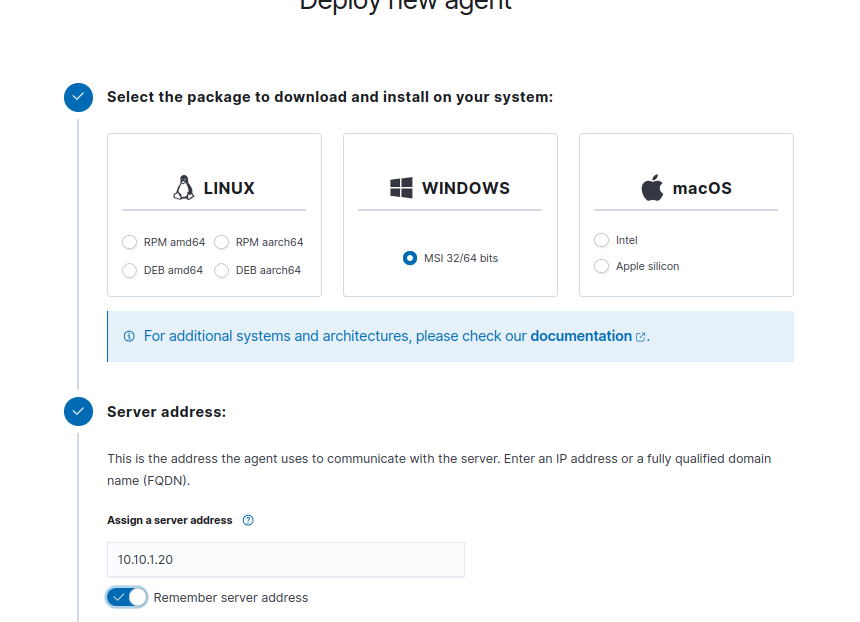
Task: Pick the Apple silicon package
Action: pos(601,266)
